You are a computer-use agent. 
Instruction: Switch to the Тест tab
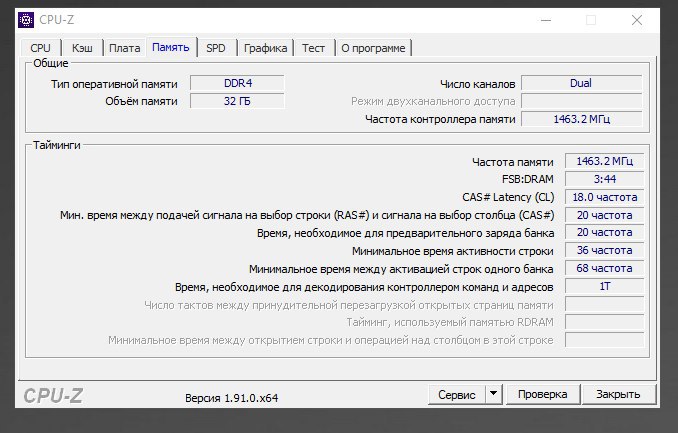[313, 48]
